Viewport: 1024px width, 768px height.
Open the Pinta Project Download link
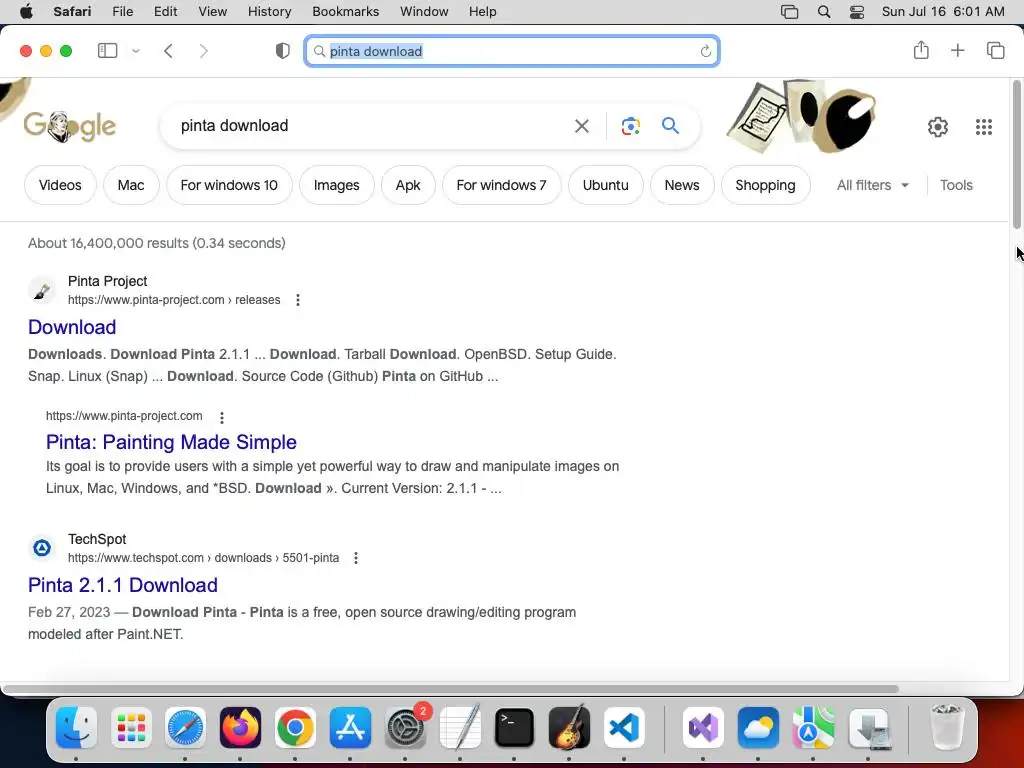pos(72,327)
